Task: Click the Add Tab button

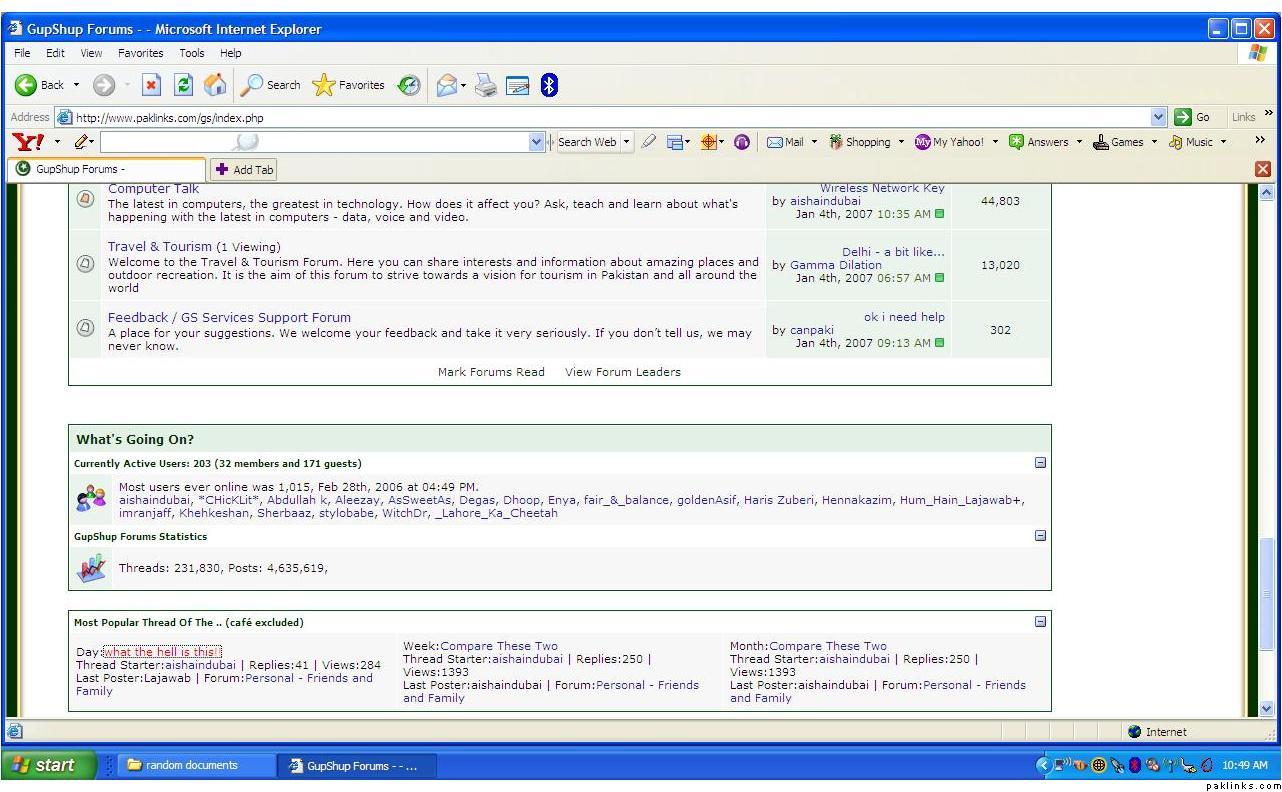Action: click(x=245, y=170)
